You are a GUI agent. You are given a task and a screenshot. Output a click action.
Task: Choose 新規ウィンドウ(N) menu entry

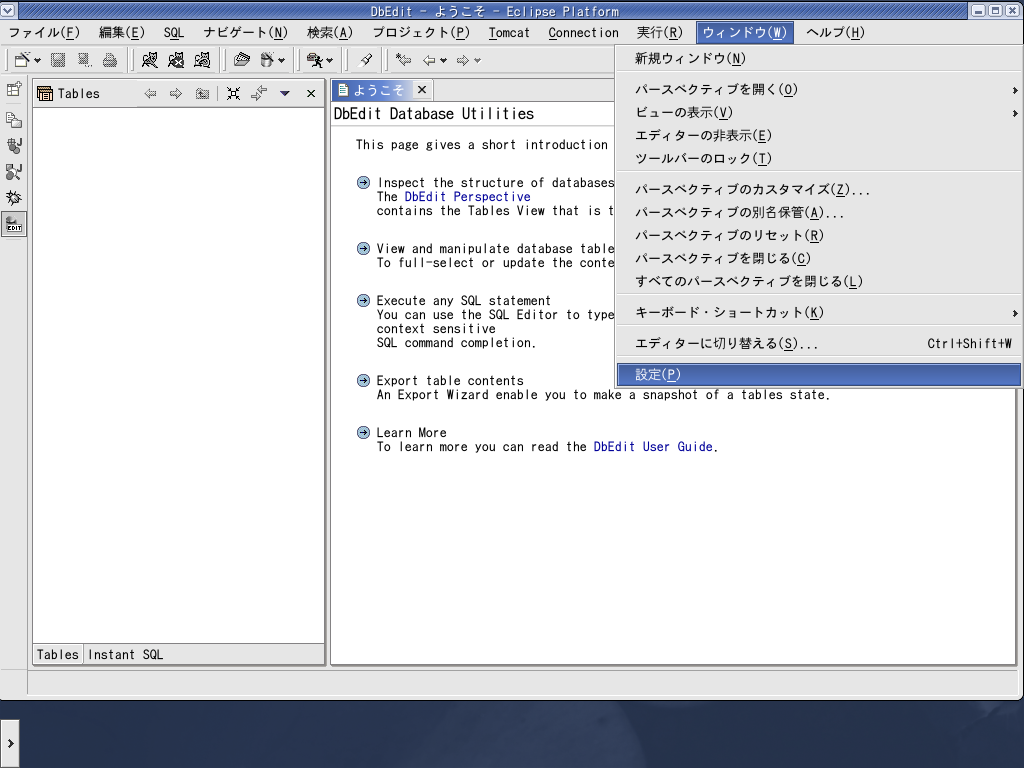(819, 59)
